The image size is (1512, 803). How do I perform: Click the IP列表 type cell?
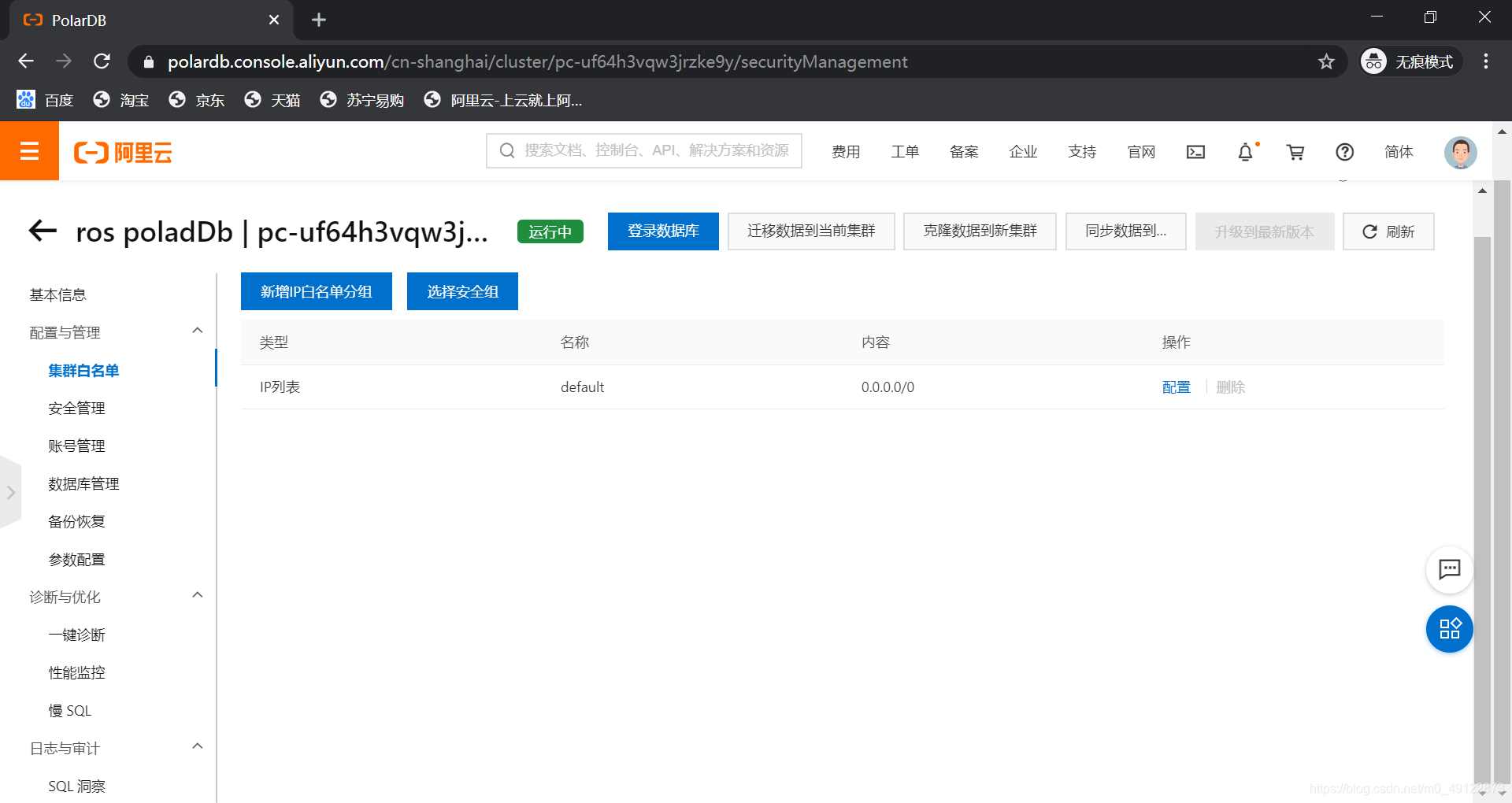click(280, 387)
